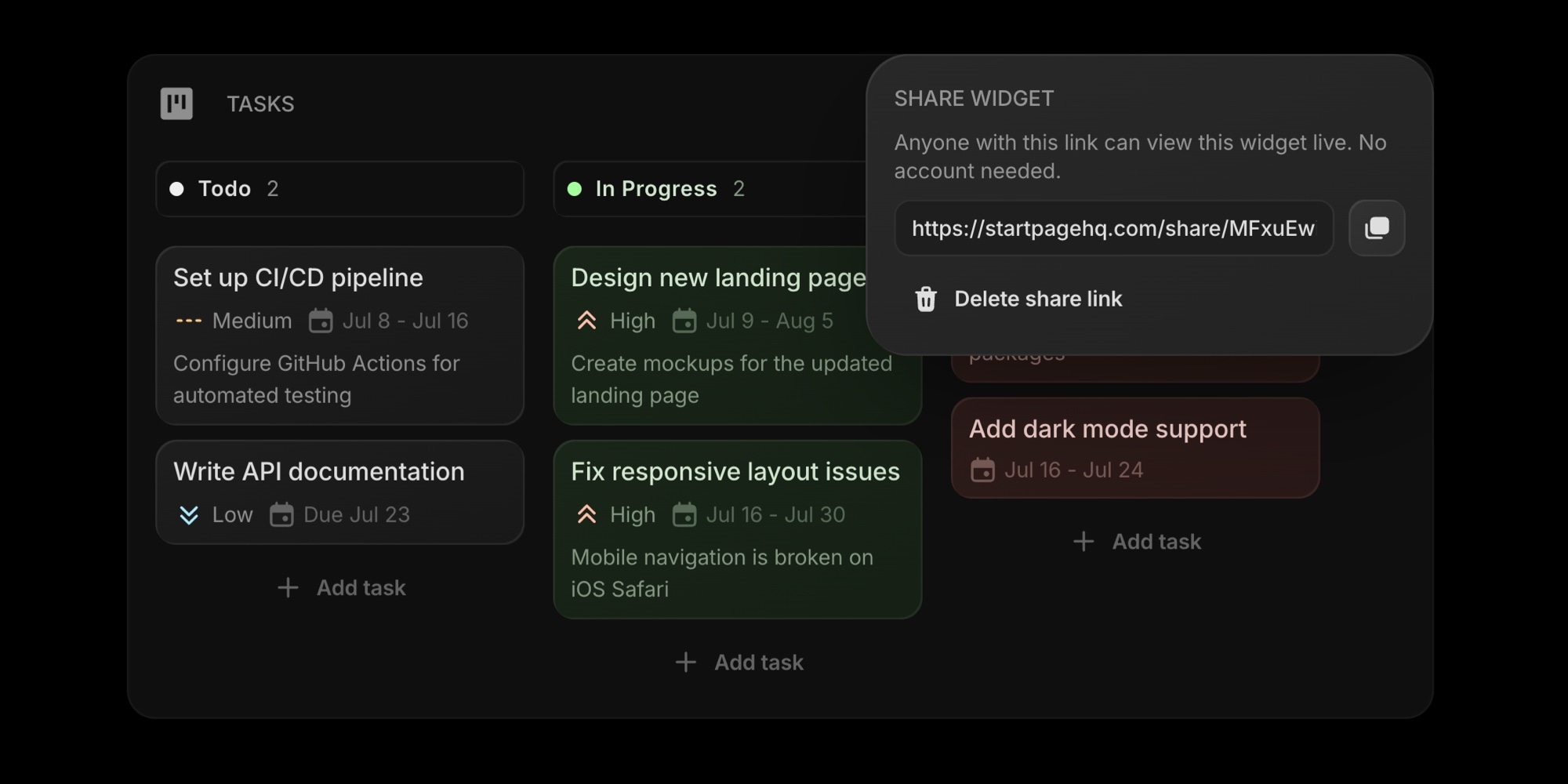Click the Medium priority dashes icon
The width and height of the screenshot is (1568, 784).
189,321
